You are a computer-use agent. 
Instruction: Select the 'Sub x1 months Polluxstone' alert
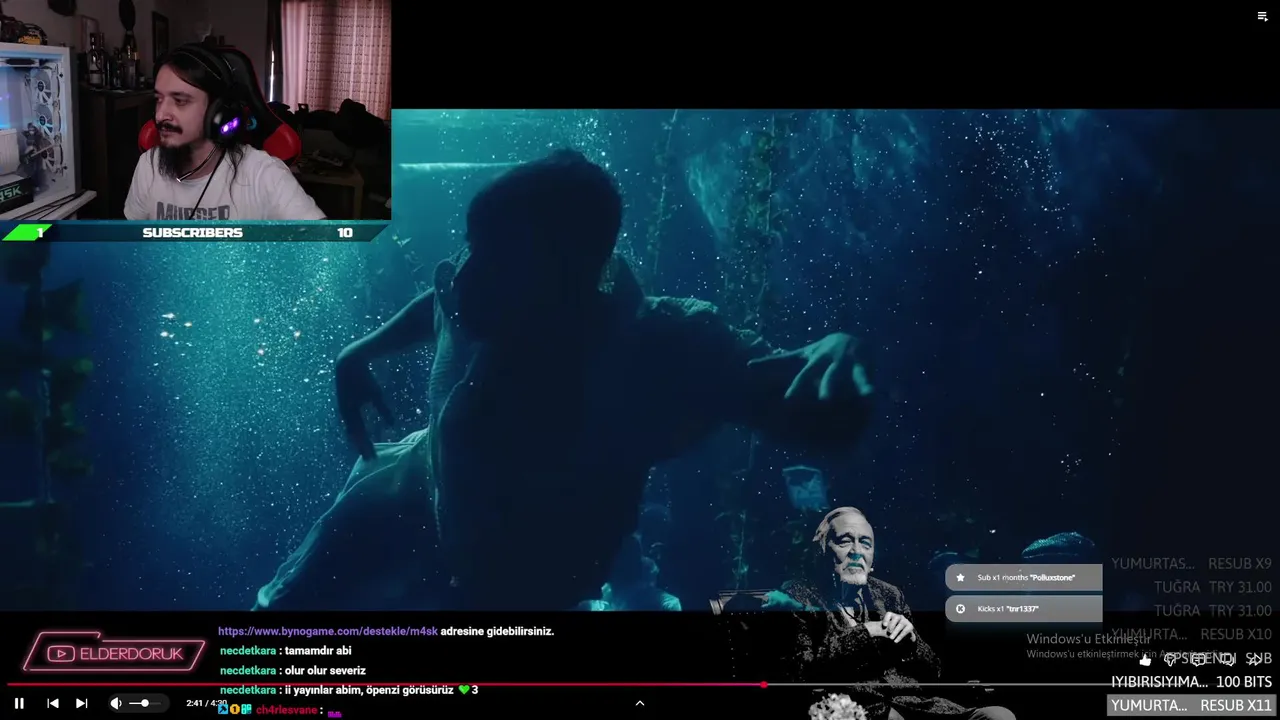tap(1024, 577)
